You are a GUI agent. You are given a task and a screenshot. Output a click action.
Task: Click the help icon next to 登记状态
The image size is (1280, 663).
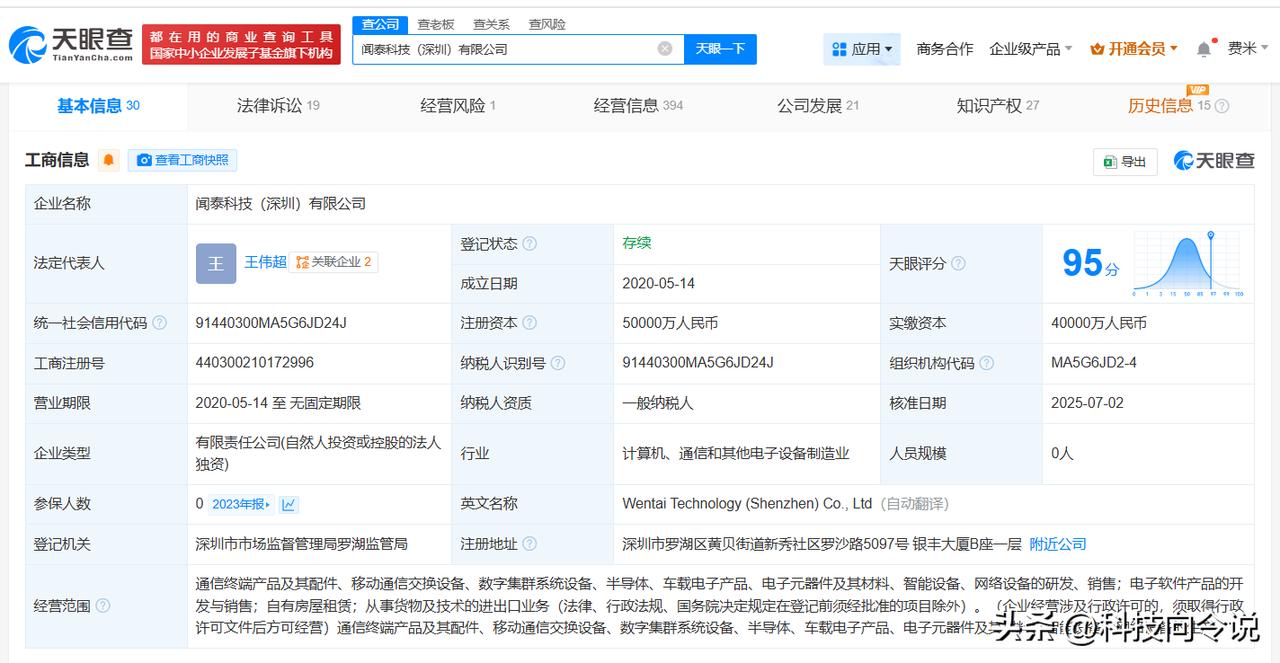(530, 244)
